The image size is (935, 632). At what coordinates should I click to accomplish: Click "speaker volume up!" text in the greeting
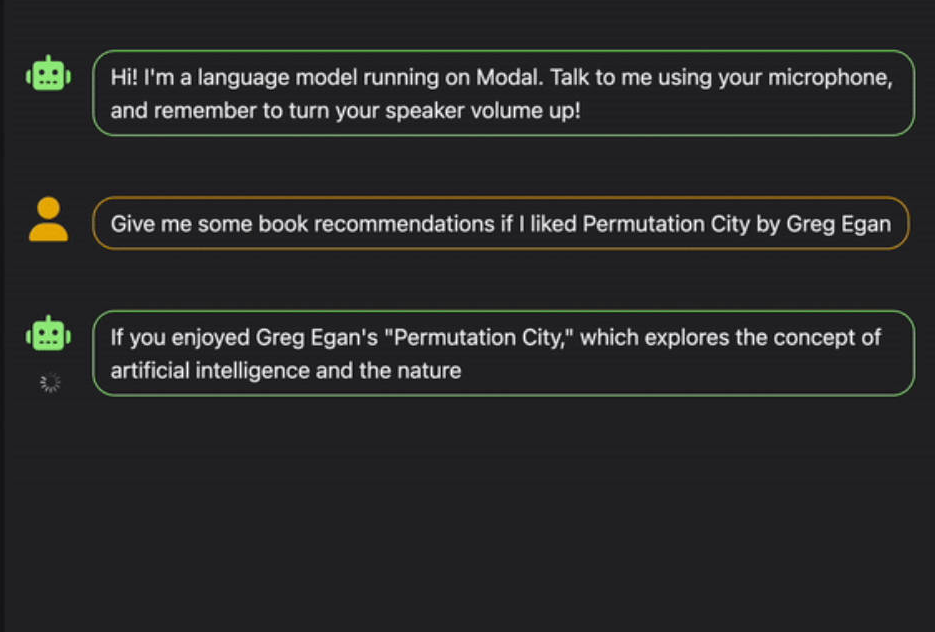[483, 111]
